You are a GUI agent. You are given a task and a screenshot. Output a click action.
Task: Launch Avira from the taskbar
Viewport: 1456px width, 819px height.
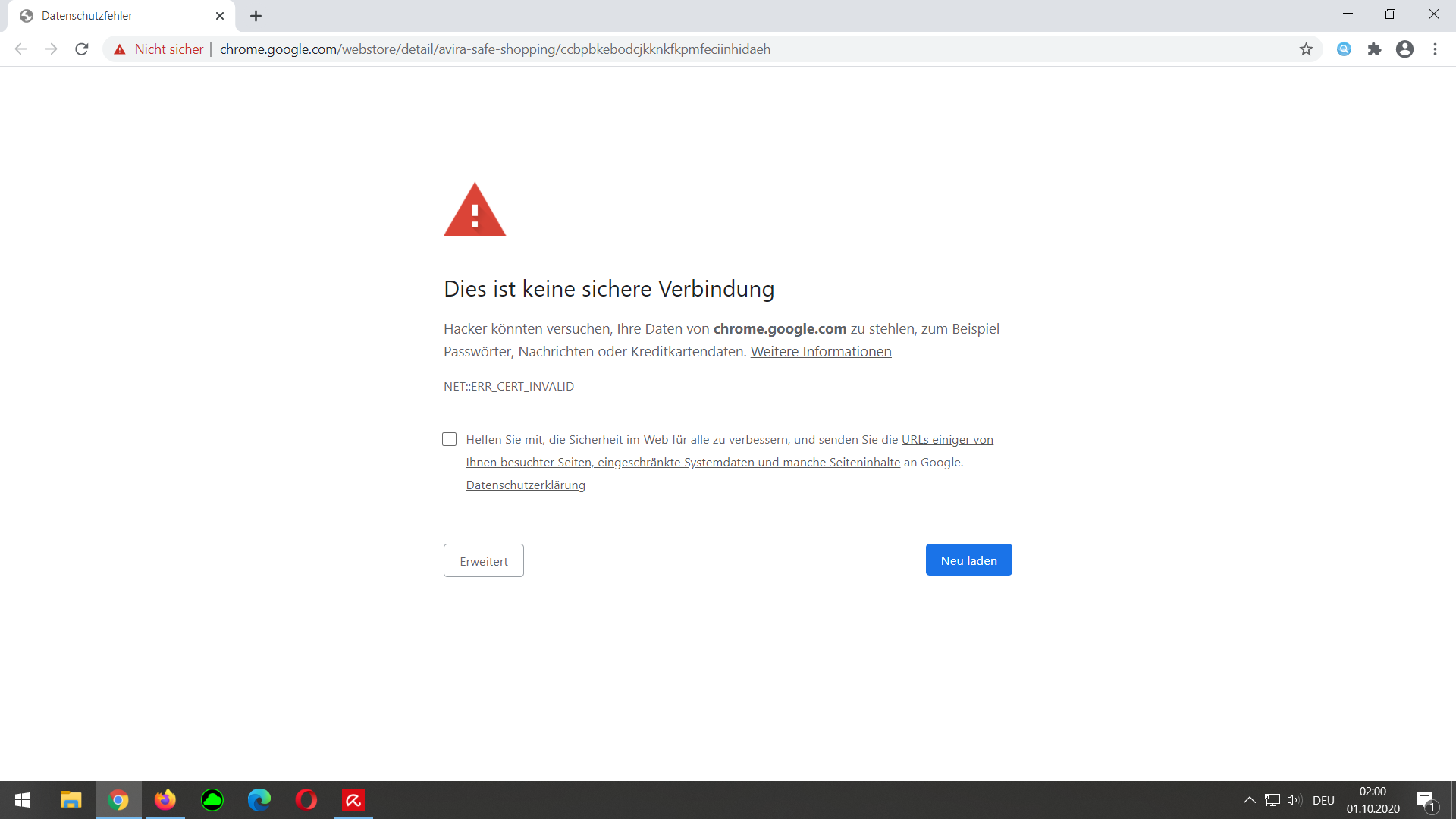coord(353,799)
